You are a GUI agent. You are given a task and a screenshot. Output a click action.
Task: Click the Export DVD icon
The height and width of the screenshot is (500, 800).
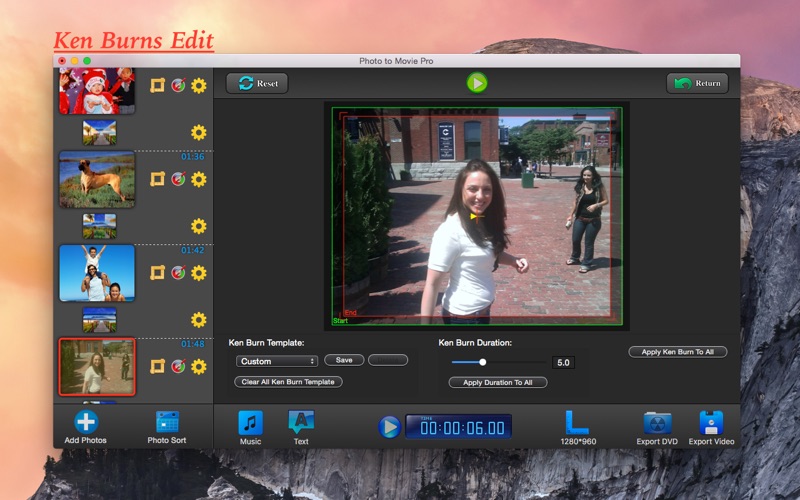(x=657, y=423)
